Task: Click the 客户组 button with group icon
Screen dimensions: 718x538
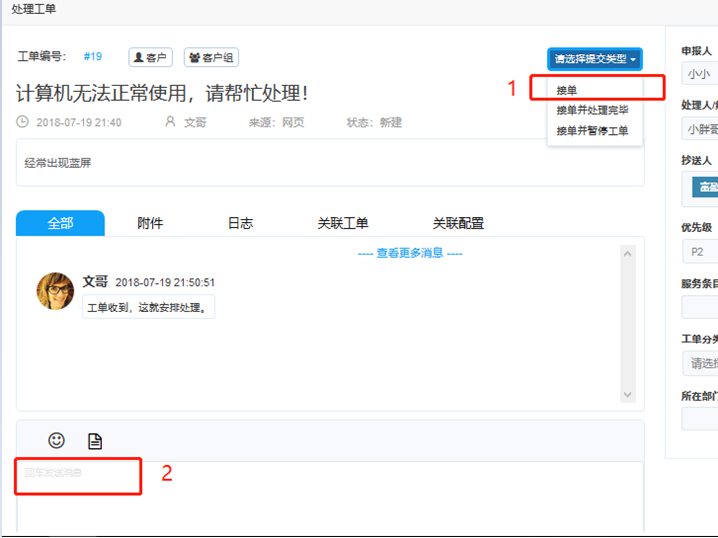Action: tap(211, 58)
